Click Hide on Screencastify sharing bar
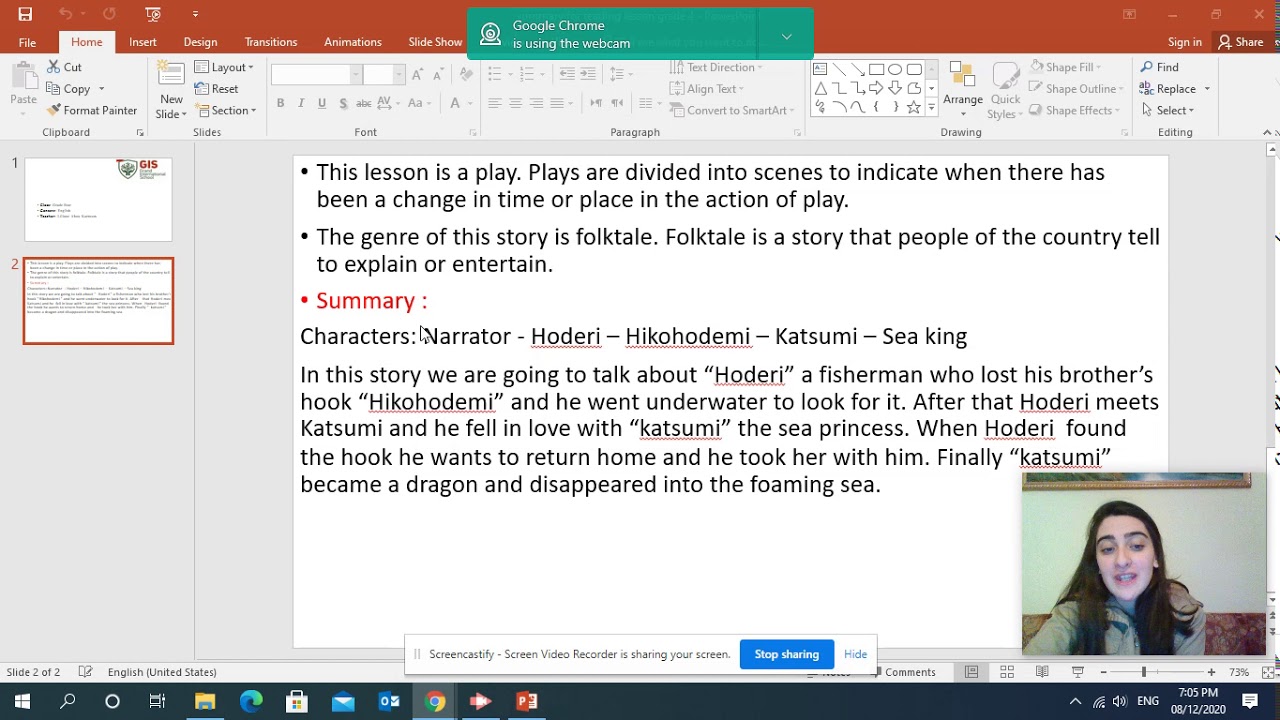The width and height of the screenshot is (1280, 720). (x=855, y=654)
